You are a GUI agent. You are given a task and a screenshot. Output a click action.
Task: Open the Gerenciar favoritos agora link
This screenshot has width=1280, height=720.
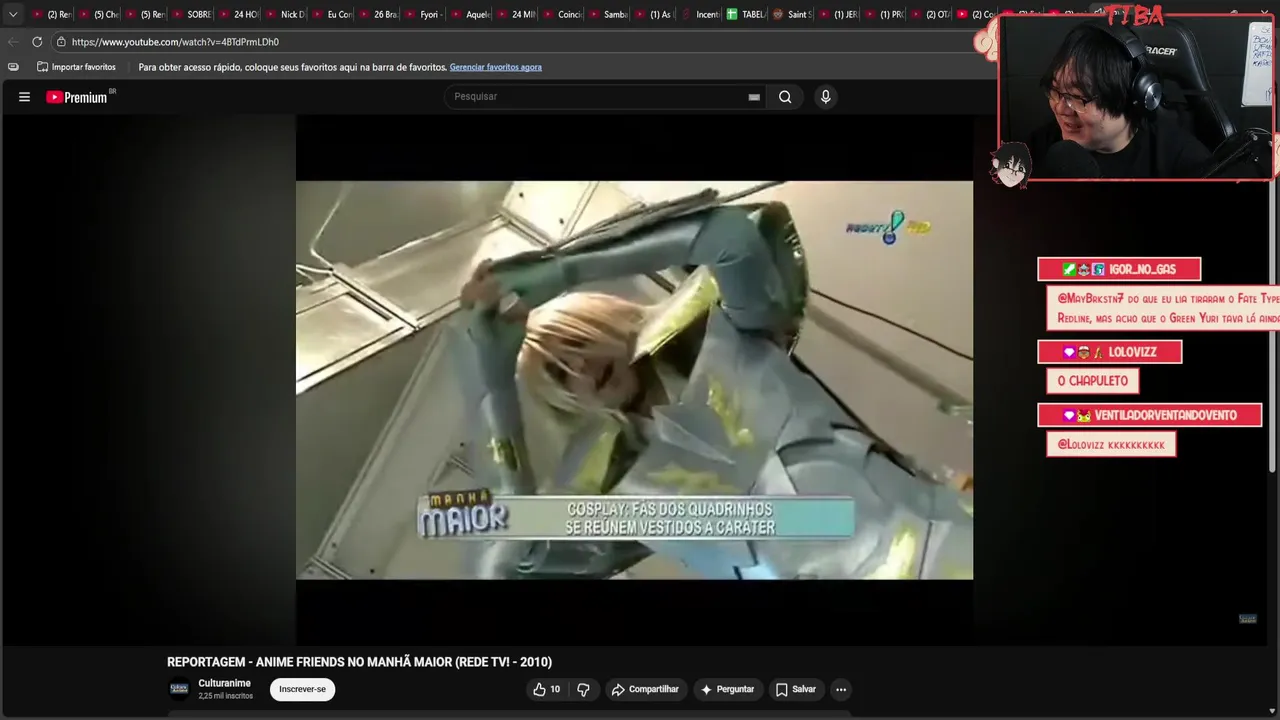(x=496, y=67)
